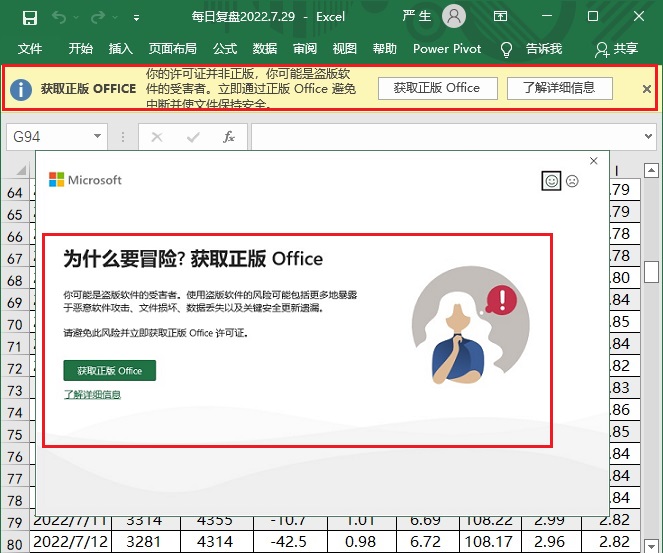Click the formula bar Enter checkmark icon

pos(193,137)
